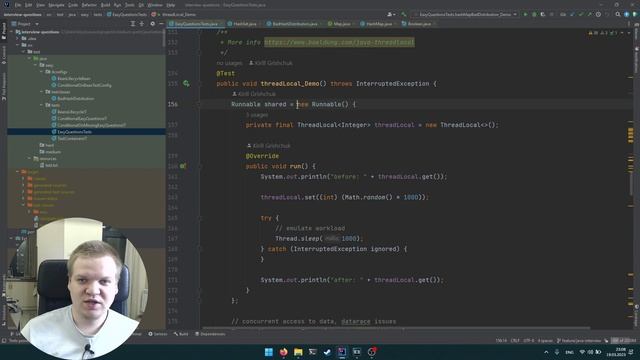The image size is (640, 360).
Task: Expand the .idea folder
Action: coord(18,38)
